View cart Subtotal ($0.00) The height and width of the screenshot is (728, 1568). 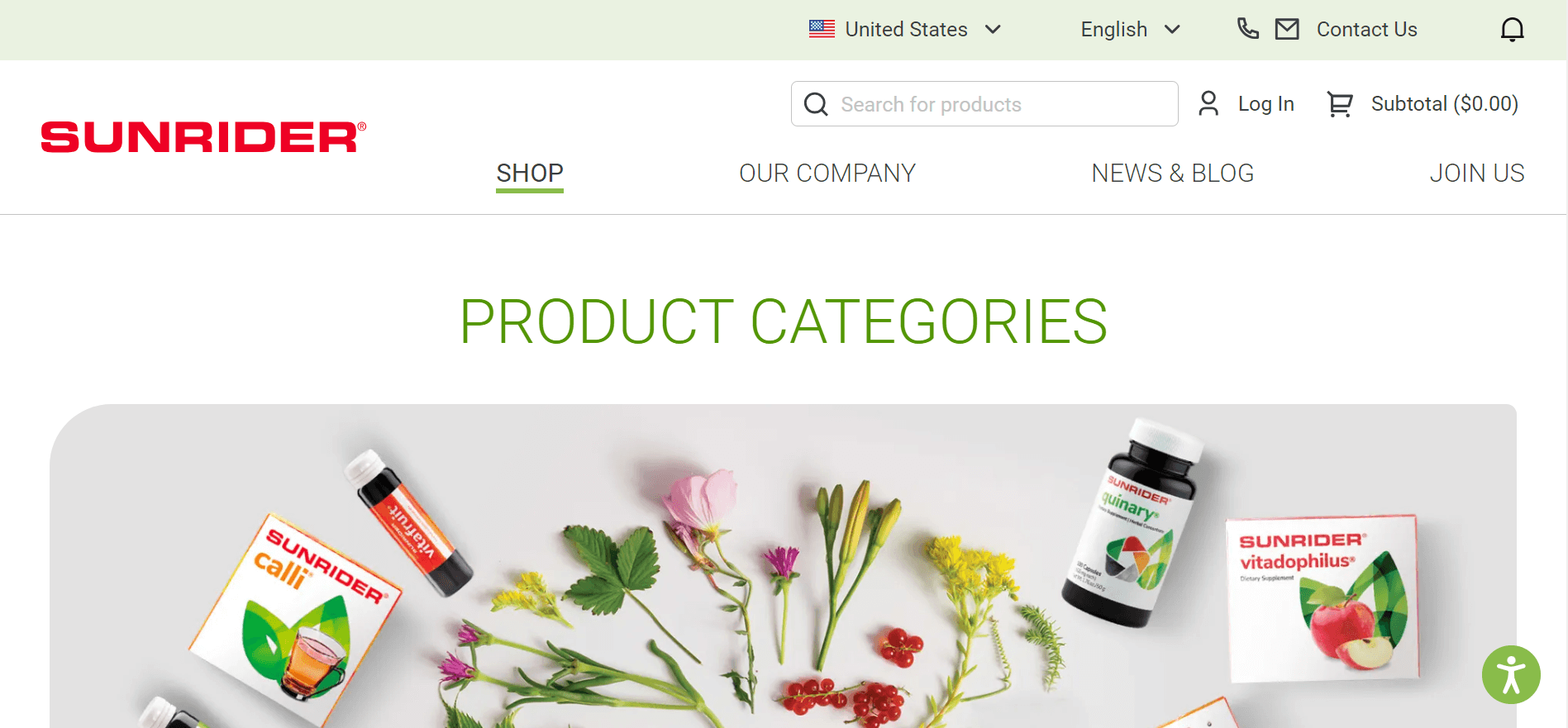[x=1444, y=104]
